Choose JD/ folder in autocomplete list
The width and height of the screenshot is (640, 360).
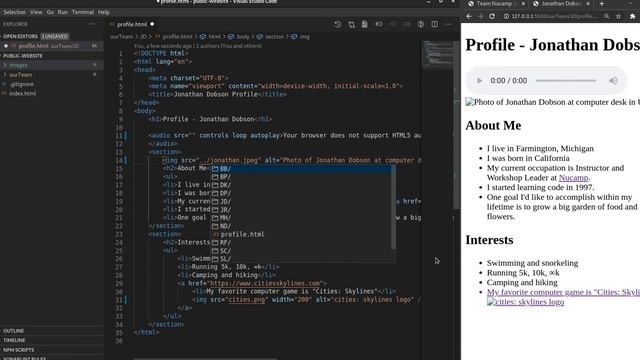[301, 201]
